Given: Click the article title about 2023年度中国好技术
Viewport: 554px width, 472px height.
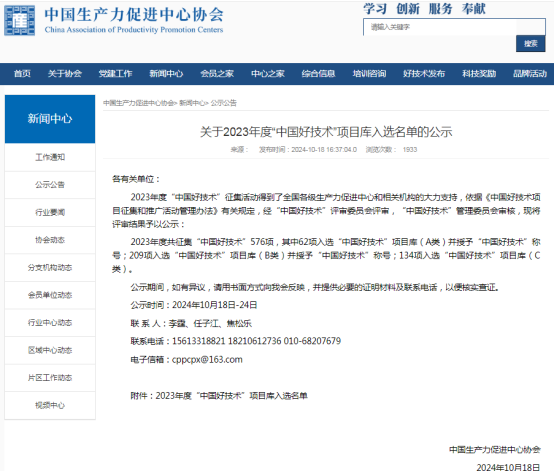Looking at the screenshot, I should pos(326,132).
